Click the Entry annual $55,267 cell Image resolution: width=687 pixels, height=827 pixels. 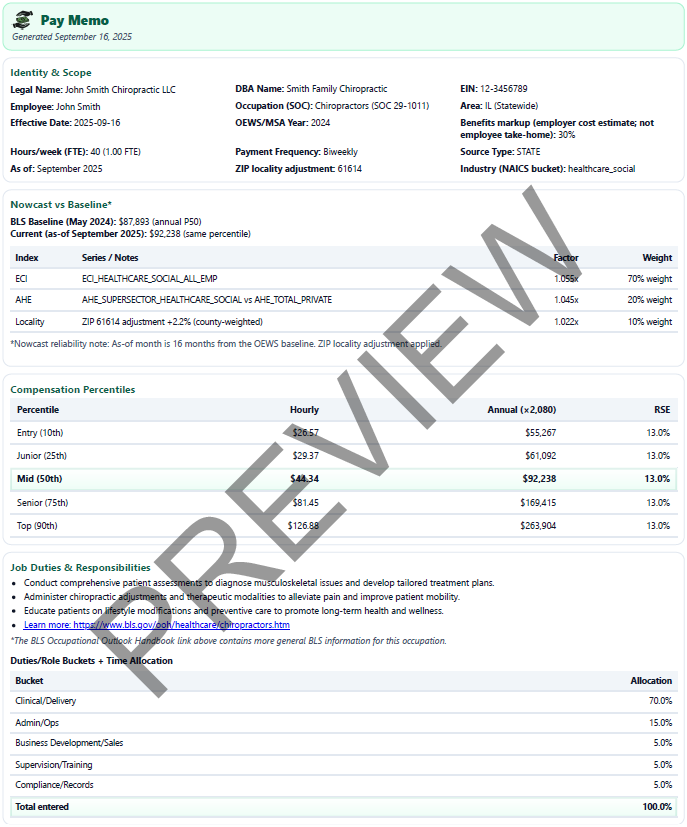[x=540, y=433]
